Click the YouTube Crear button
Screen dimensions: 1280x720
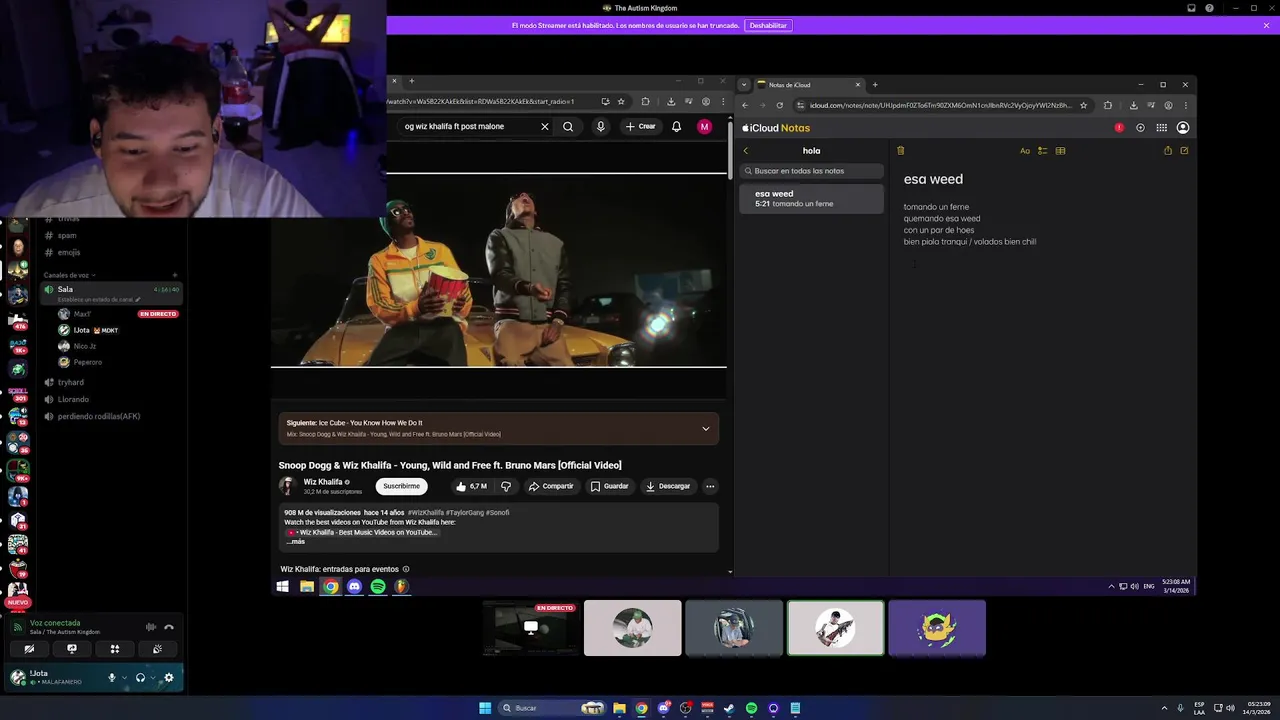[641, 127]
